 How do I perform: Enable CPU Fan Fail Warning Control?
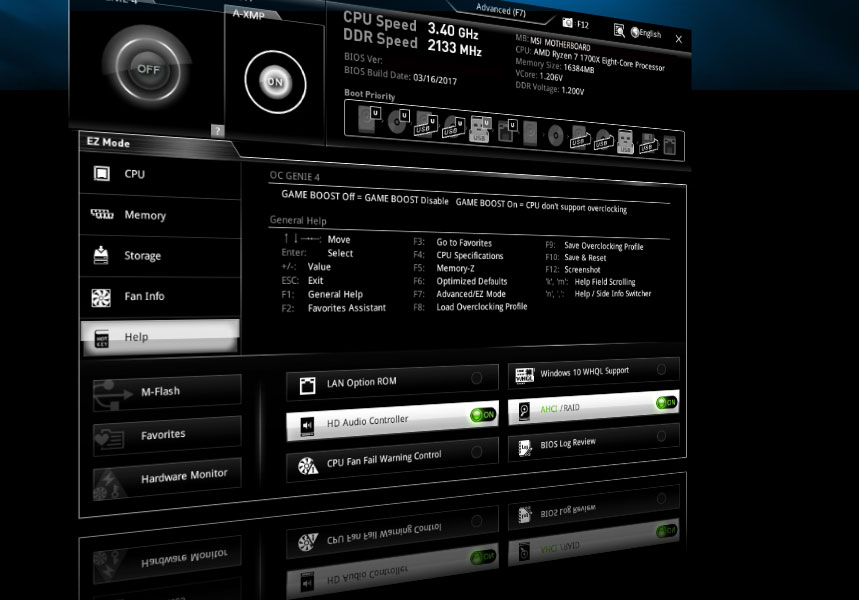392,459
